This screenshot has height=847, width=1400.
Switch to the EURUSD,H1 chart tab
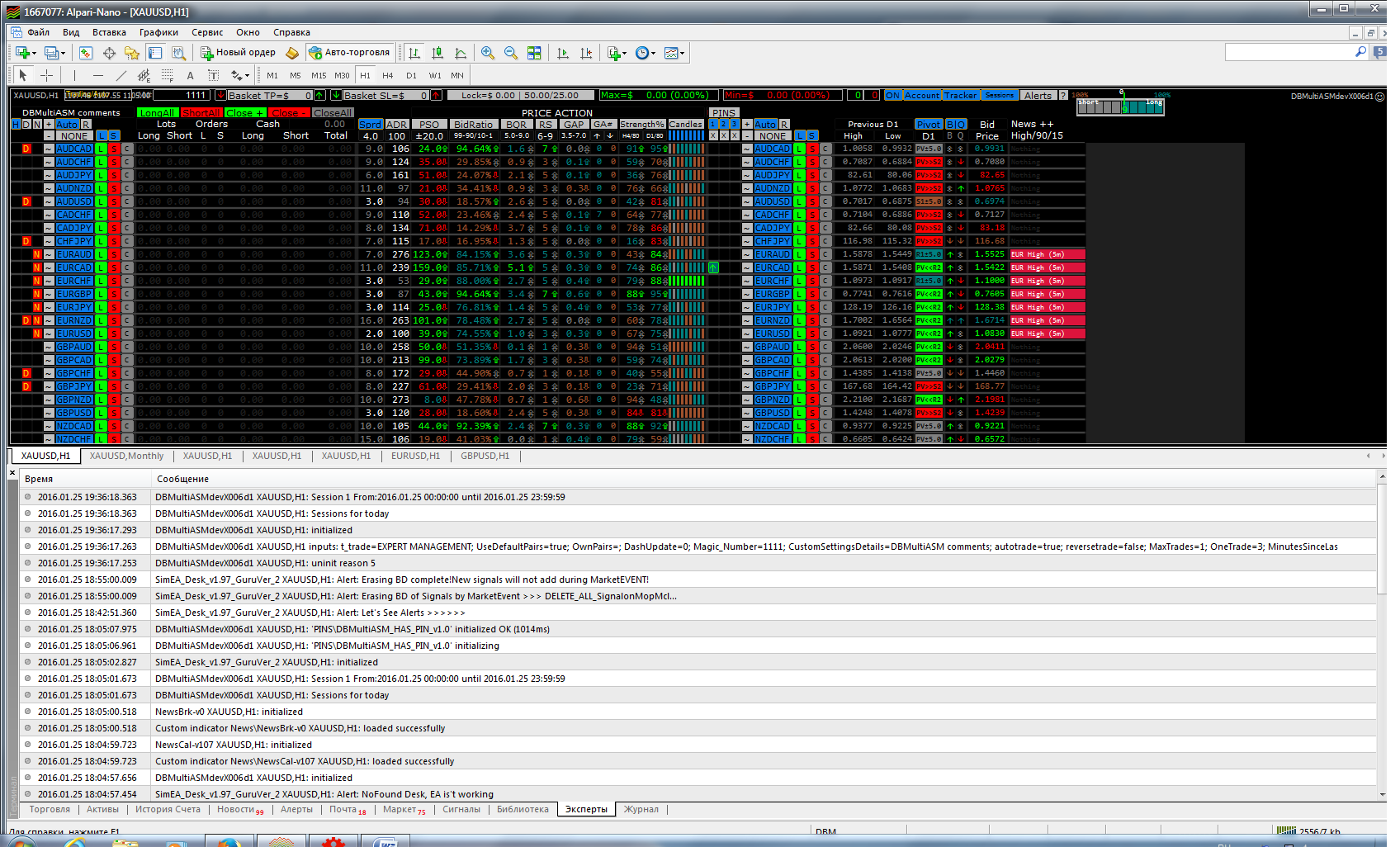point(415,456)
